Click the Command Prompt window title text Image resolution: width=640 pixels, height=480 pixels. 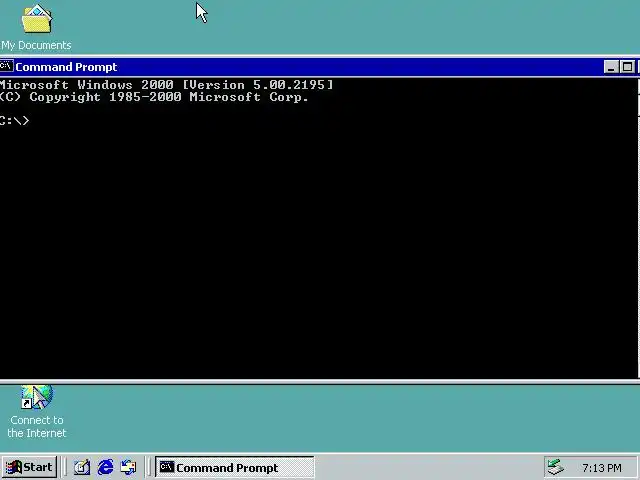66,67
